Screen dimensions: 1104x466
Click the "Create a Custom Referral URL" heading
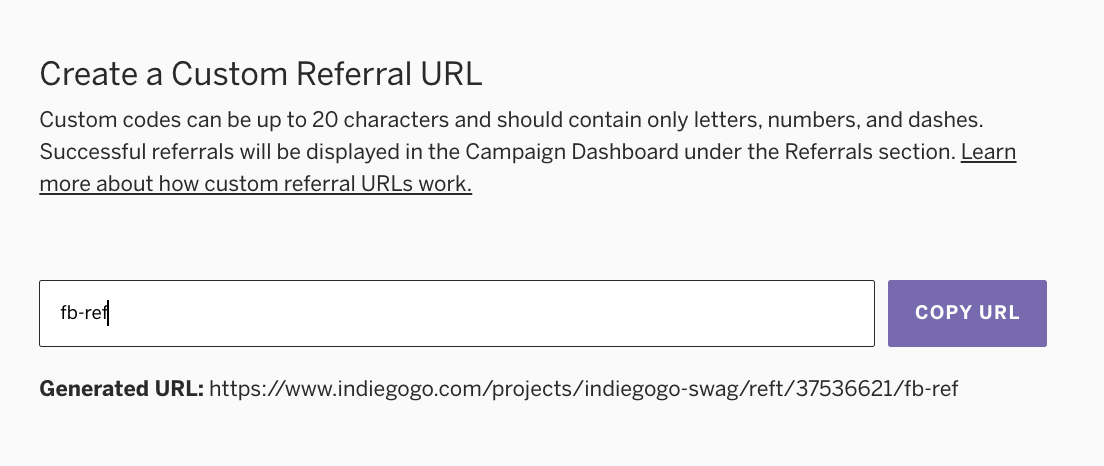click(x=260, y=74)
